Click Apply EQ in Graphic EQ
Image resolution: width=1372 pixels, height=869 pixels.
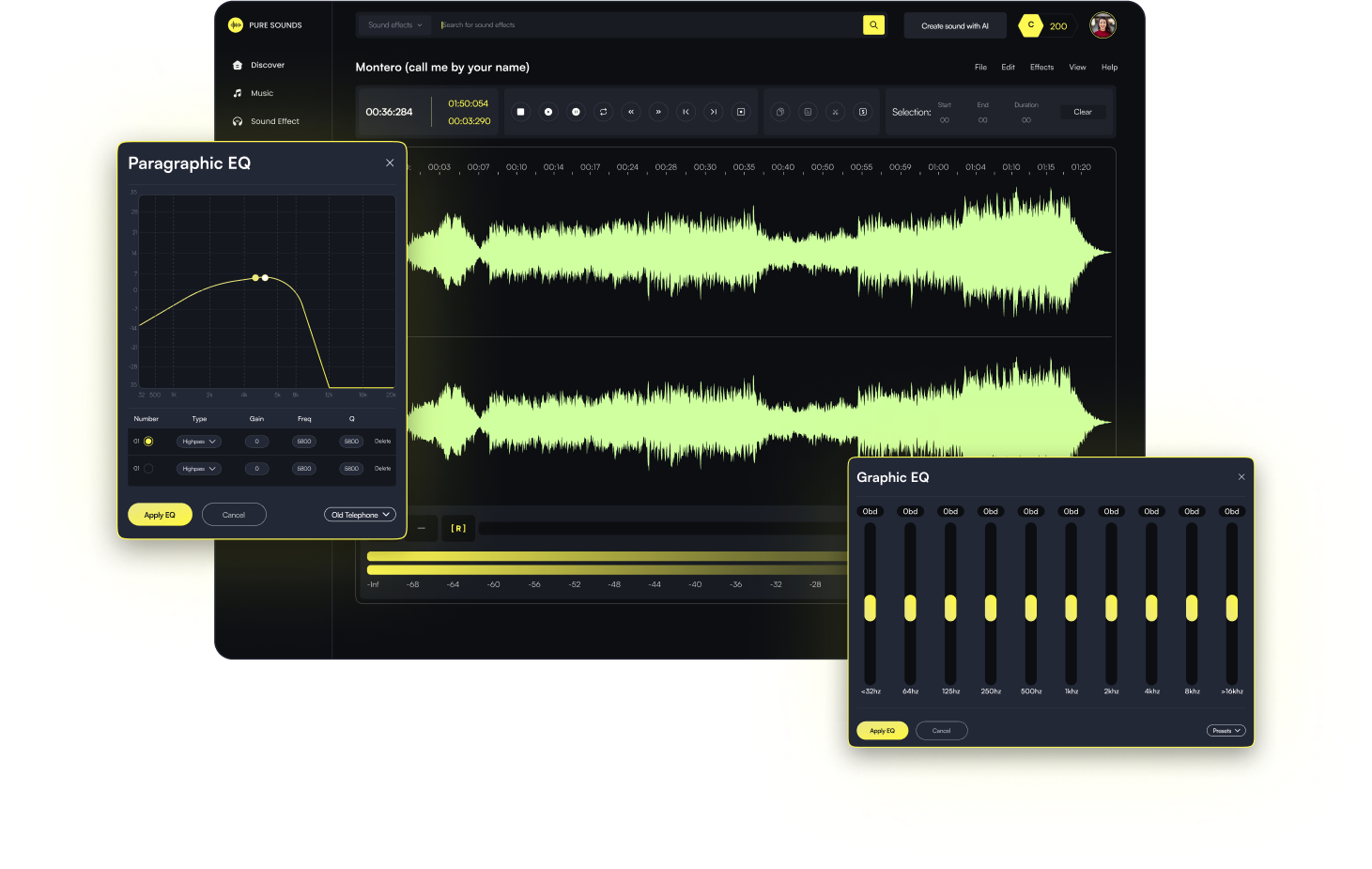[x=882, y=730]
